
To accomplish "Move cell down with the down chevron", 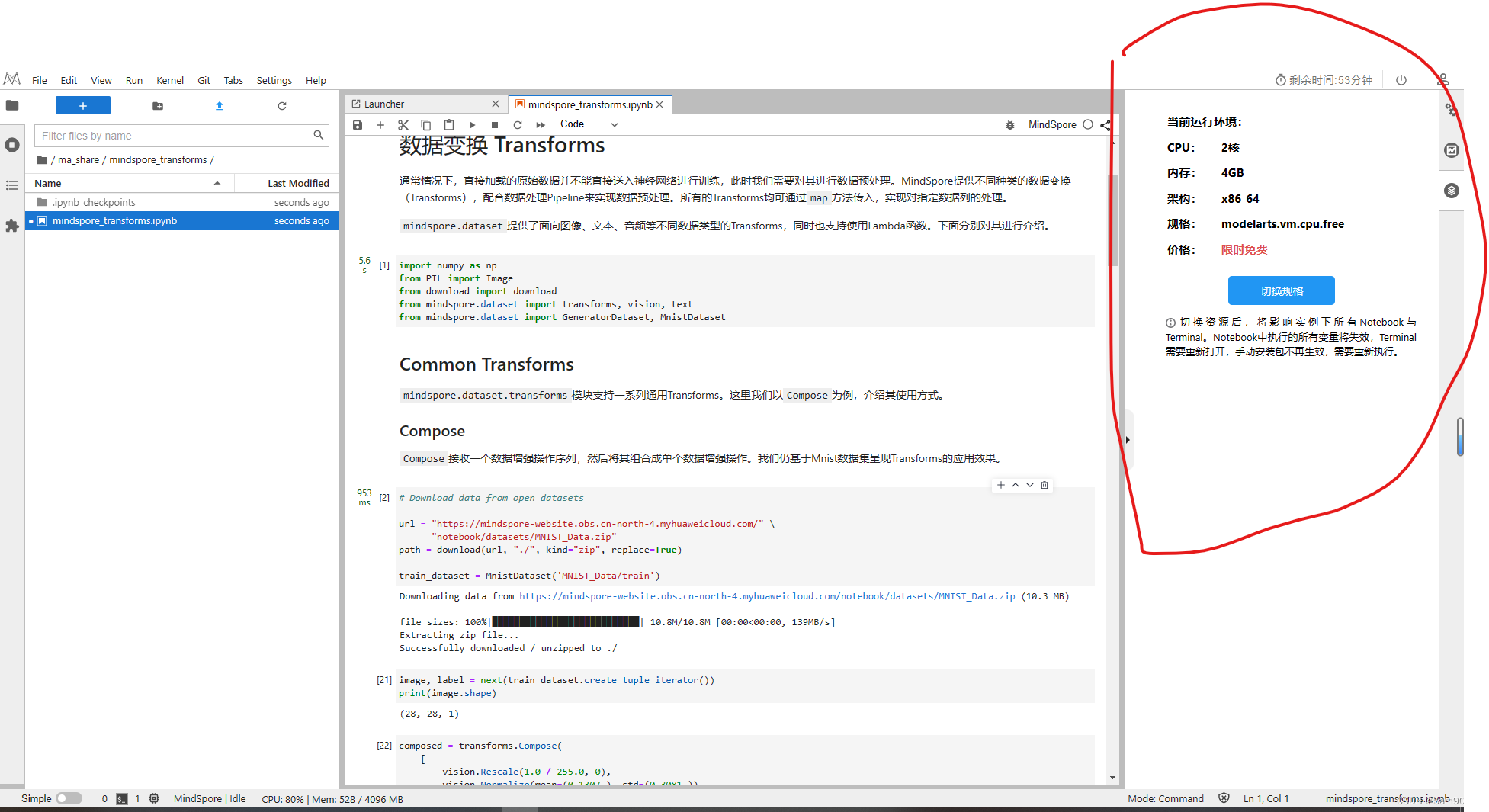I will tap(1030, 485).
